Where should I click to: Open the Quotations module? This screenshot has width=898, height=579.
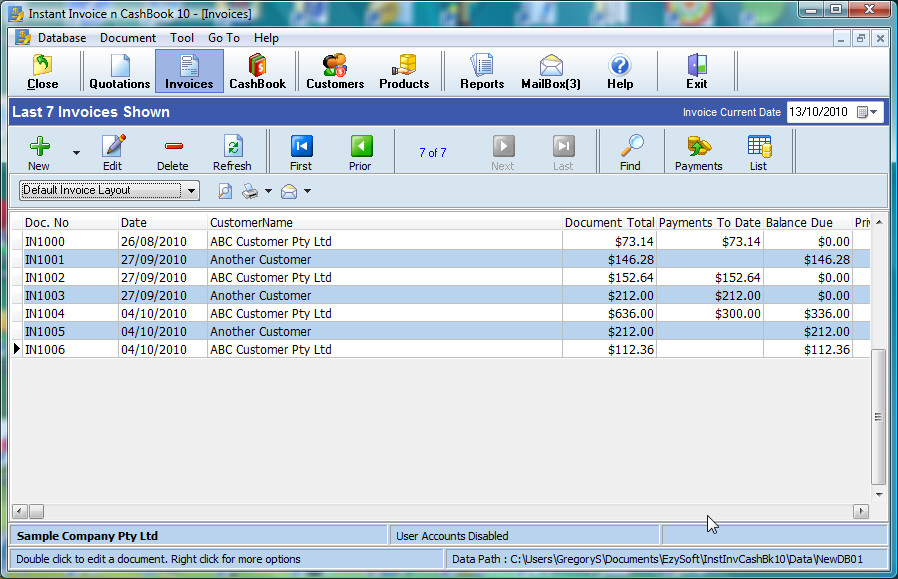point(120,72)
